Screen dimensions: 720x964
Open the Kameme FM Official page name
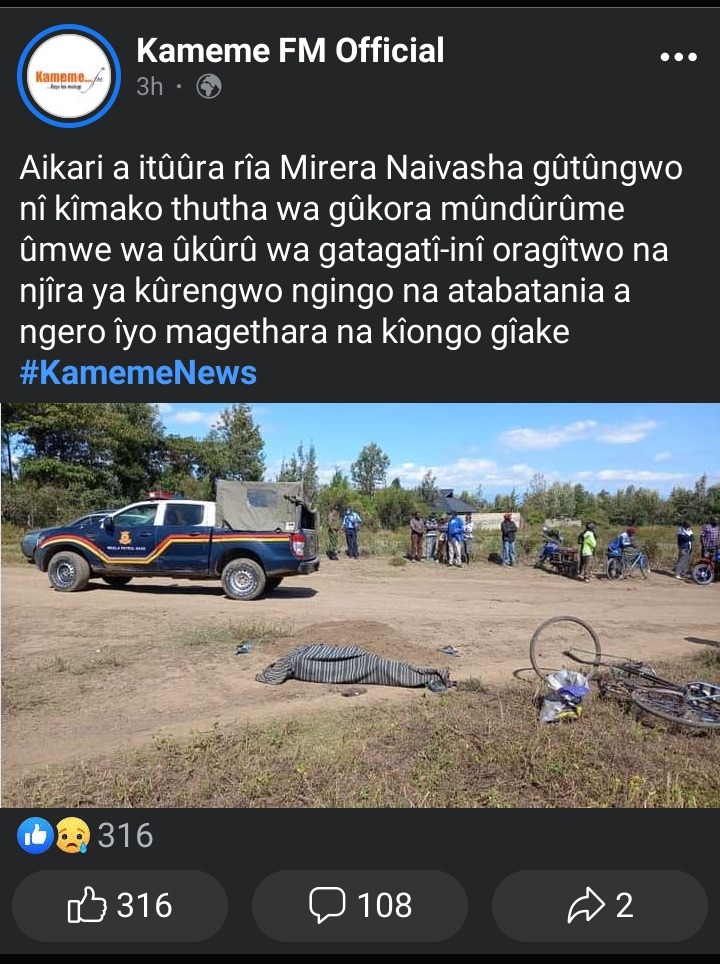click(x=290, y=50)
